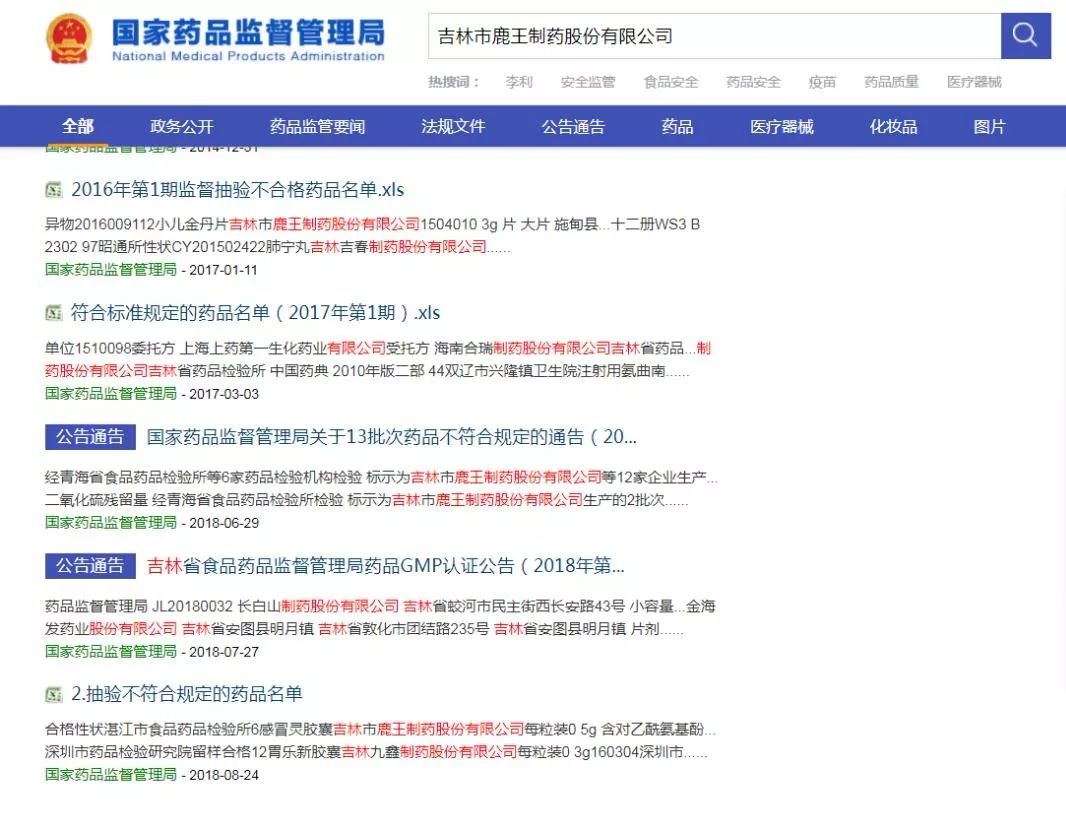The width and height of the screenshot is (1066, 819).
Task: Switch to 图片 tab
Action: pyautogui.click(x=989, y=126)
